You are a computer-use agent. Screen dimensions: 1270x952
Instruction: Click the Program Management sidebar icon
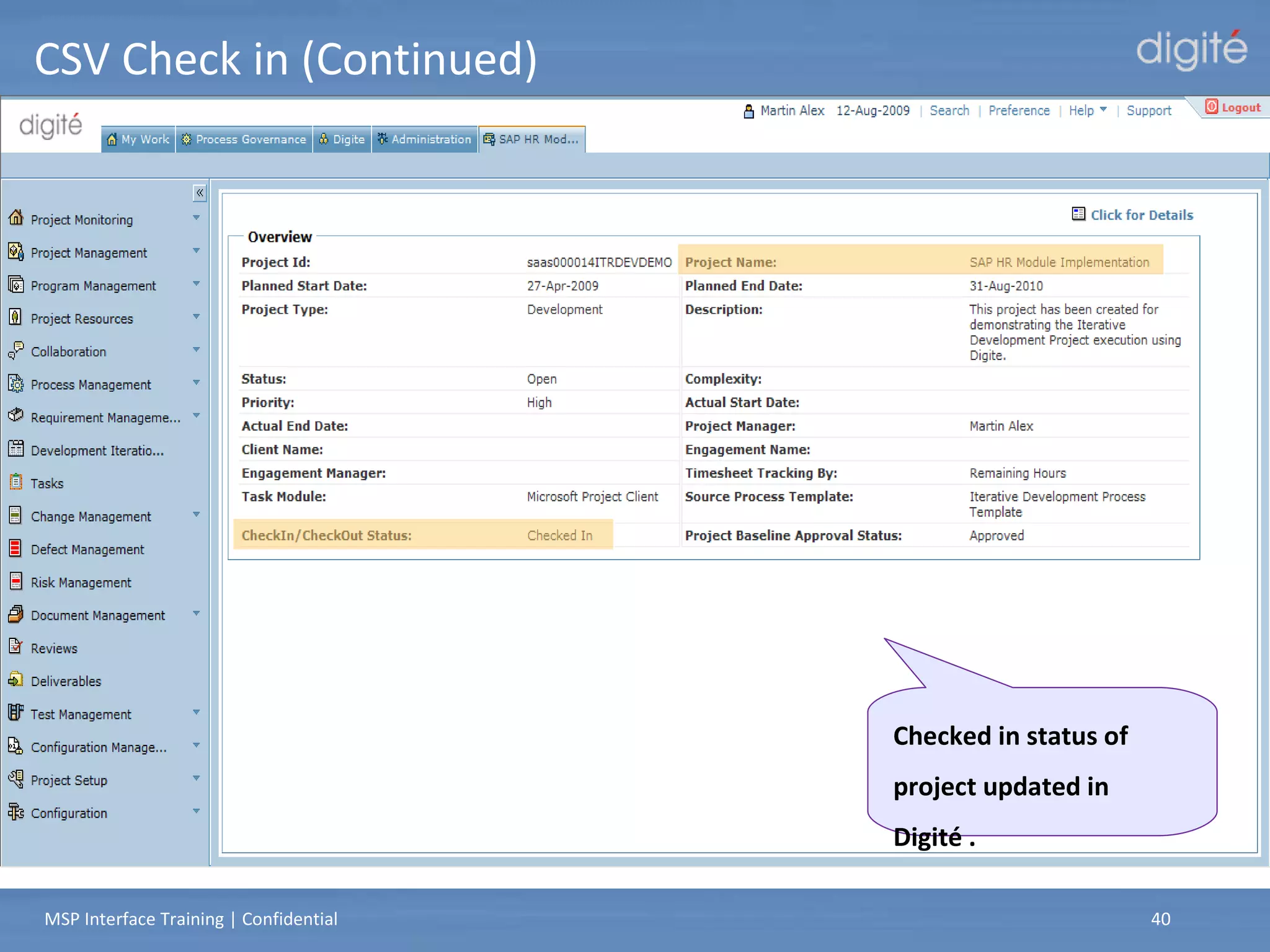tap(16, 284)
